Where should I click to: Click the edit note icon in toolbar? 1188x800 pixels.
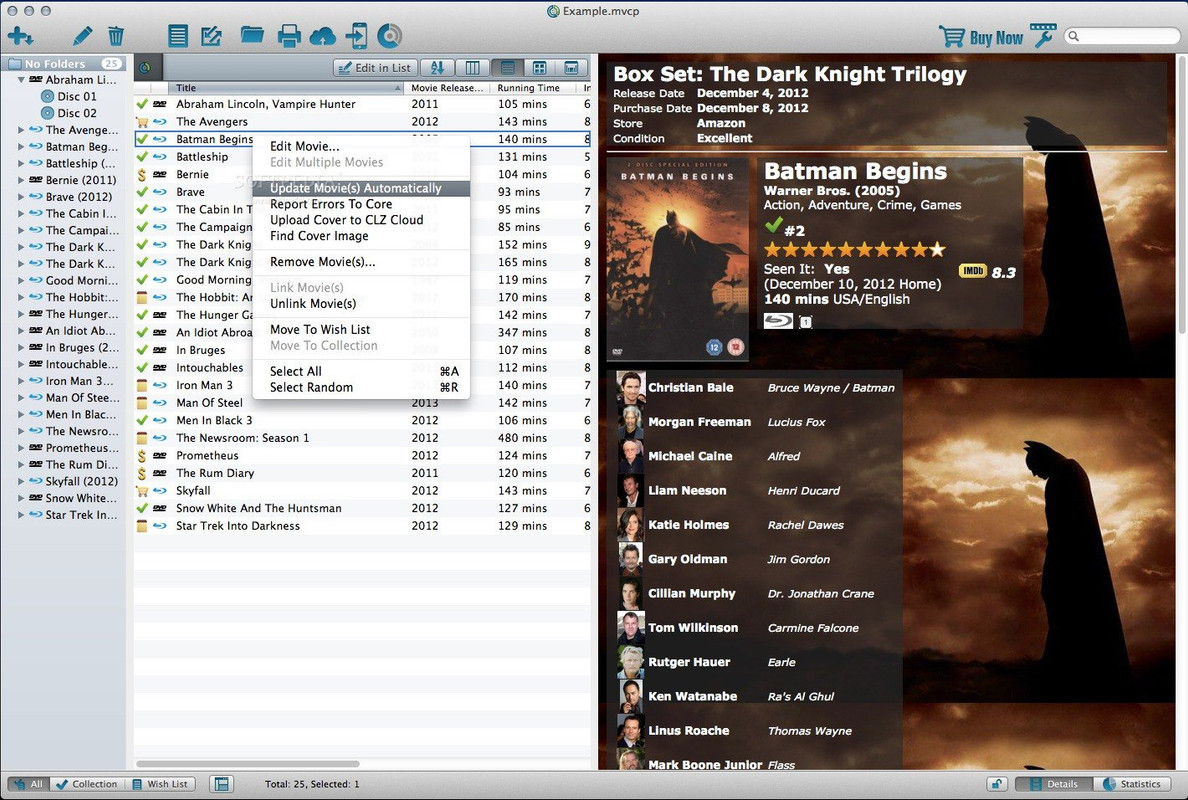tap(211, 36)
